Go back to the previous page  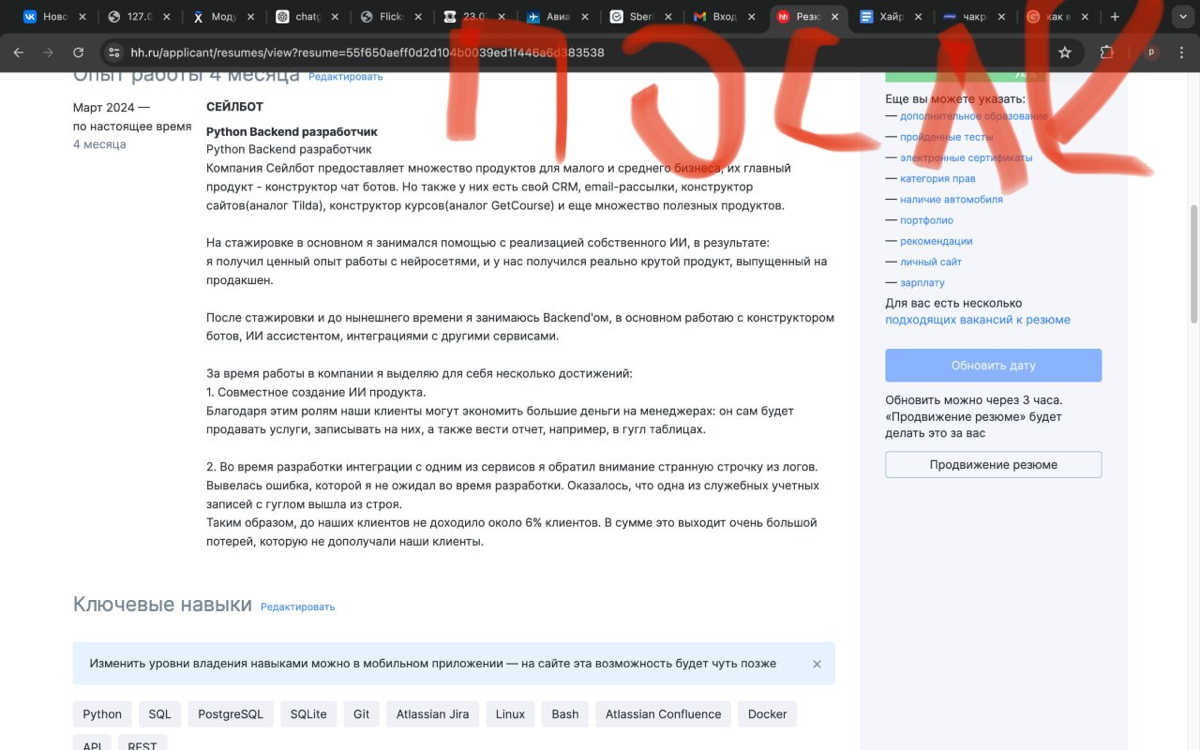coord(18,53)
